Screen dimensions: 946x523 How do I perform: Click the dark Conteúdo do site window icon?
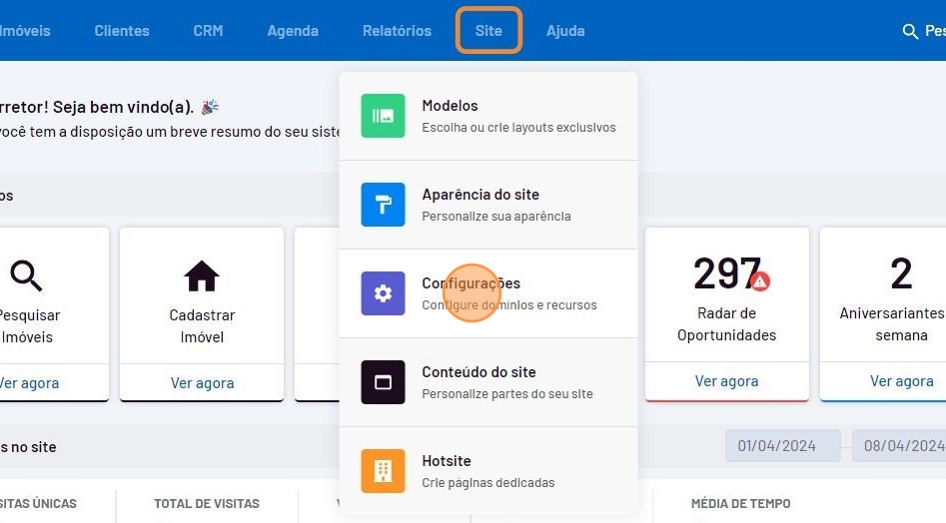pyautogui.click(x=383, y=382)
